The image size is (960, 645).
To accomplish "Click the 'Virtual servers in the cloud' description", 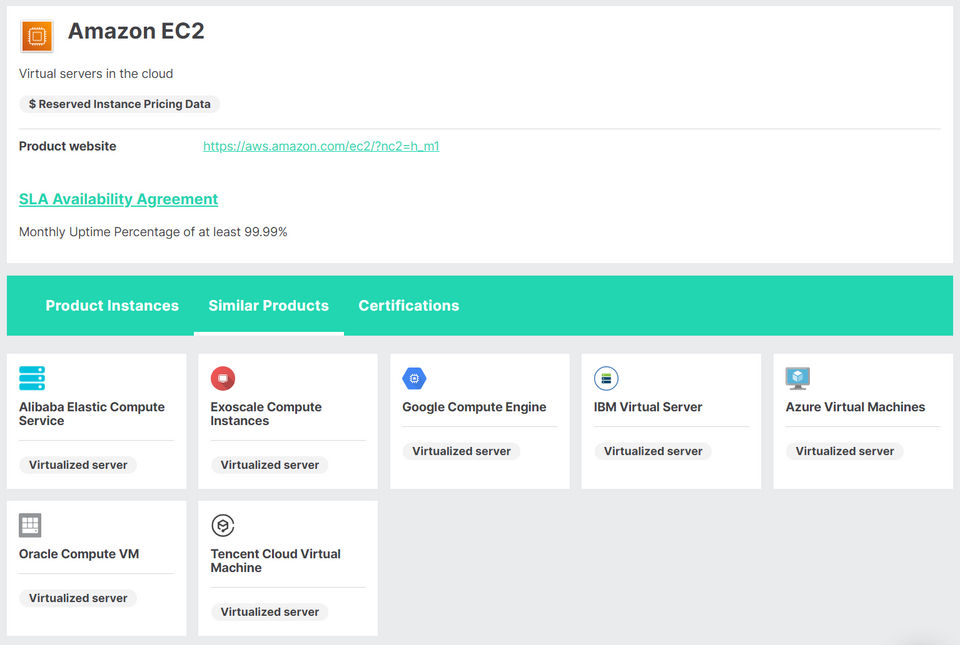I will click(x=96, y=73).
